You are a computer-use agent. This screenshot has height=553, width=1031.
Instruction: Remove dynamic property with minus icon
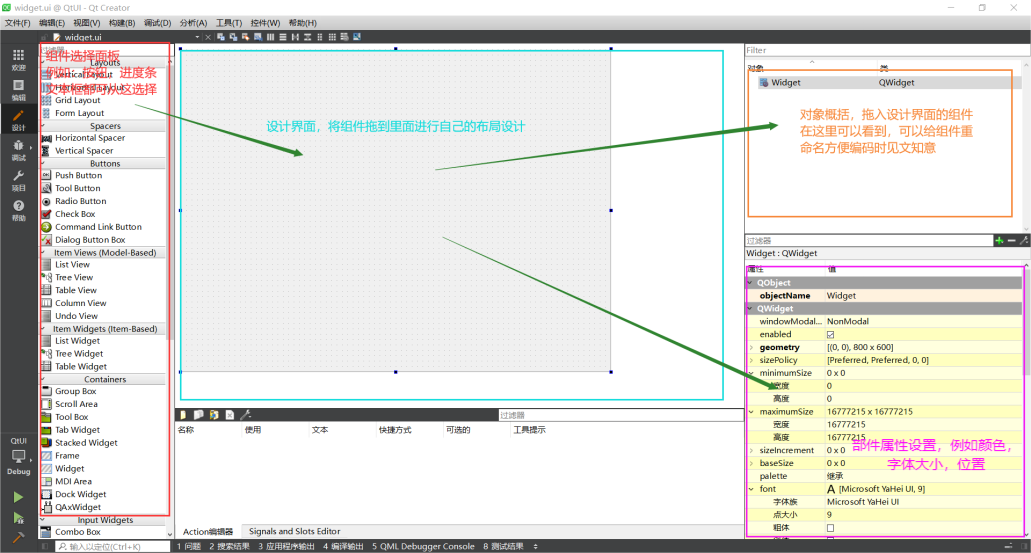tap(1011, 241)
